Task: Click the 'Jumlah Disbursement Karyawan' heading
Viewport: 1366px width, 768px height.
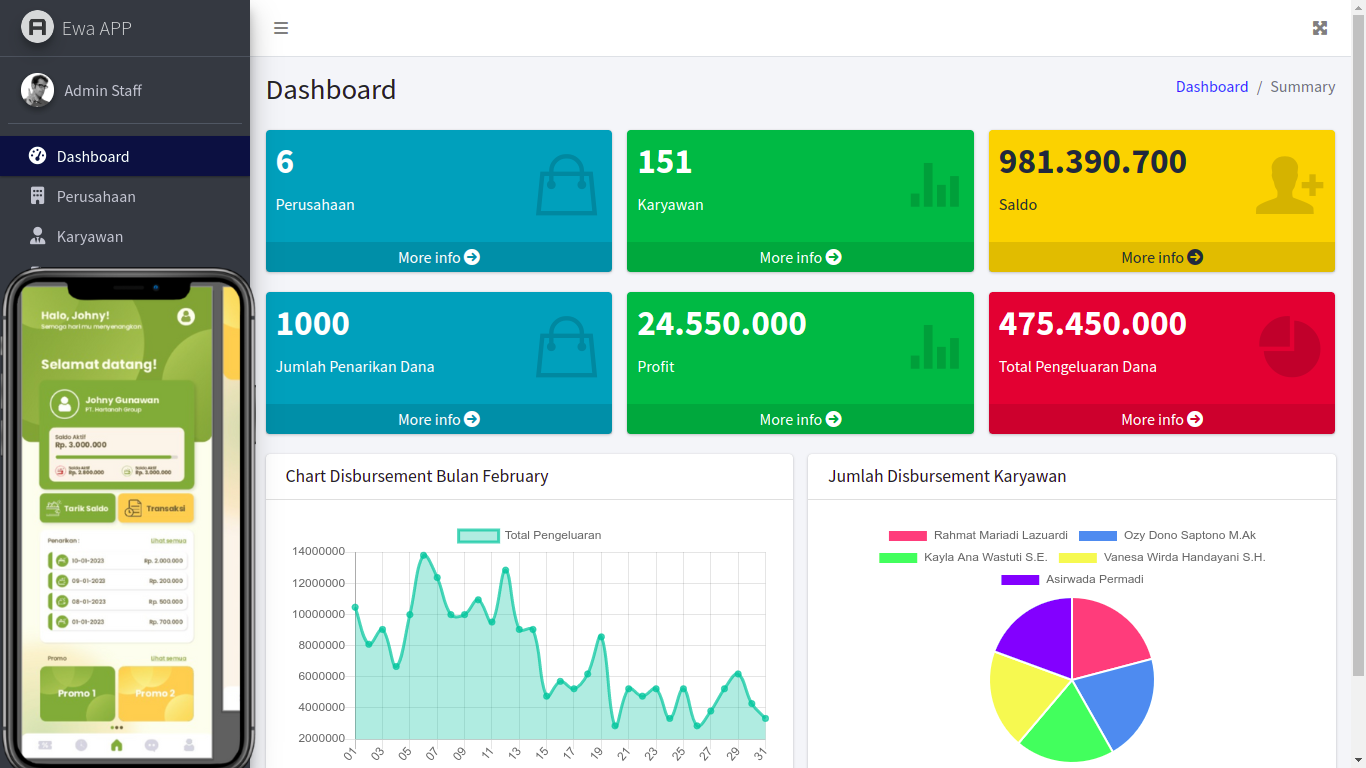Action: (x=947, y=476)
